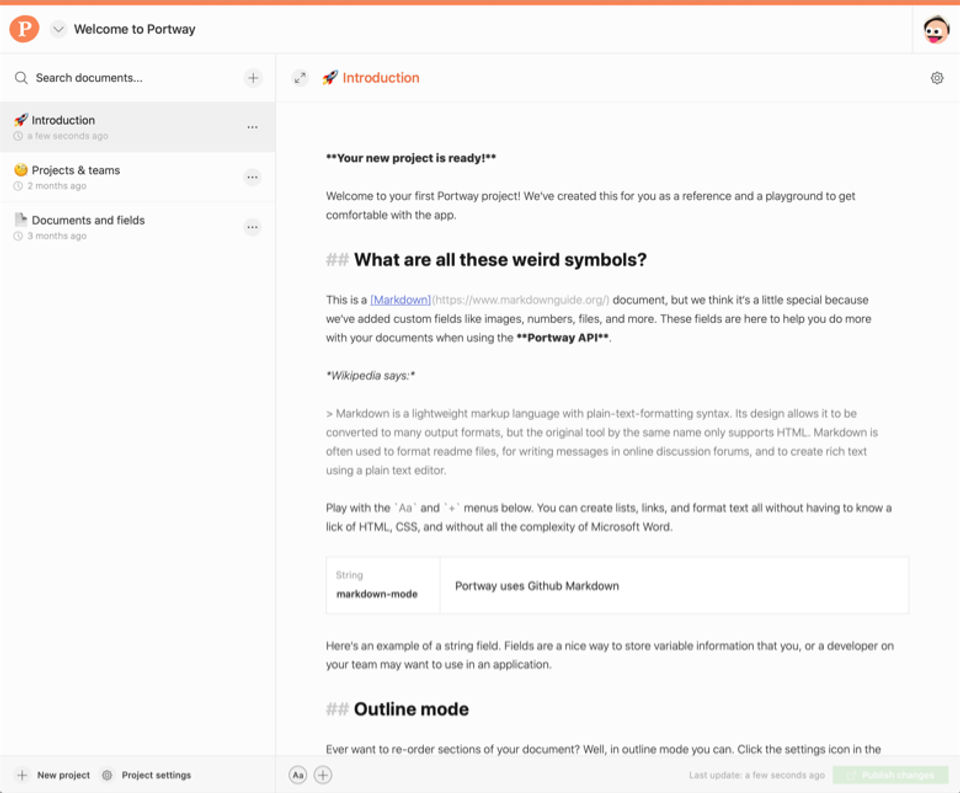Add a new document with plus icon
The image size is (960, 793).
tap(253, 78)
